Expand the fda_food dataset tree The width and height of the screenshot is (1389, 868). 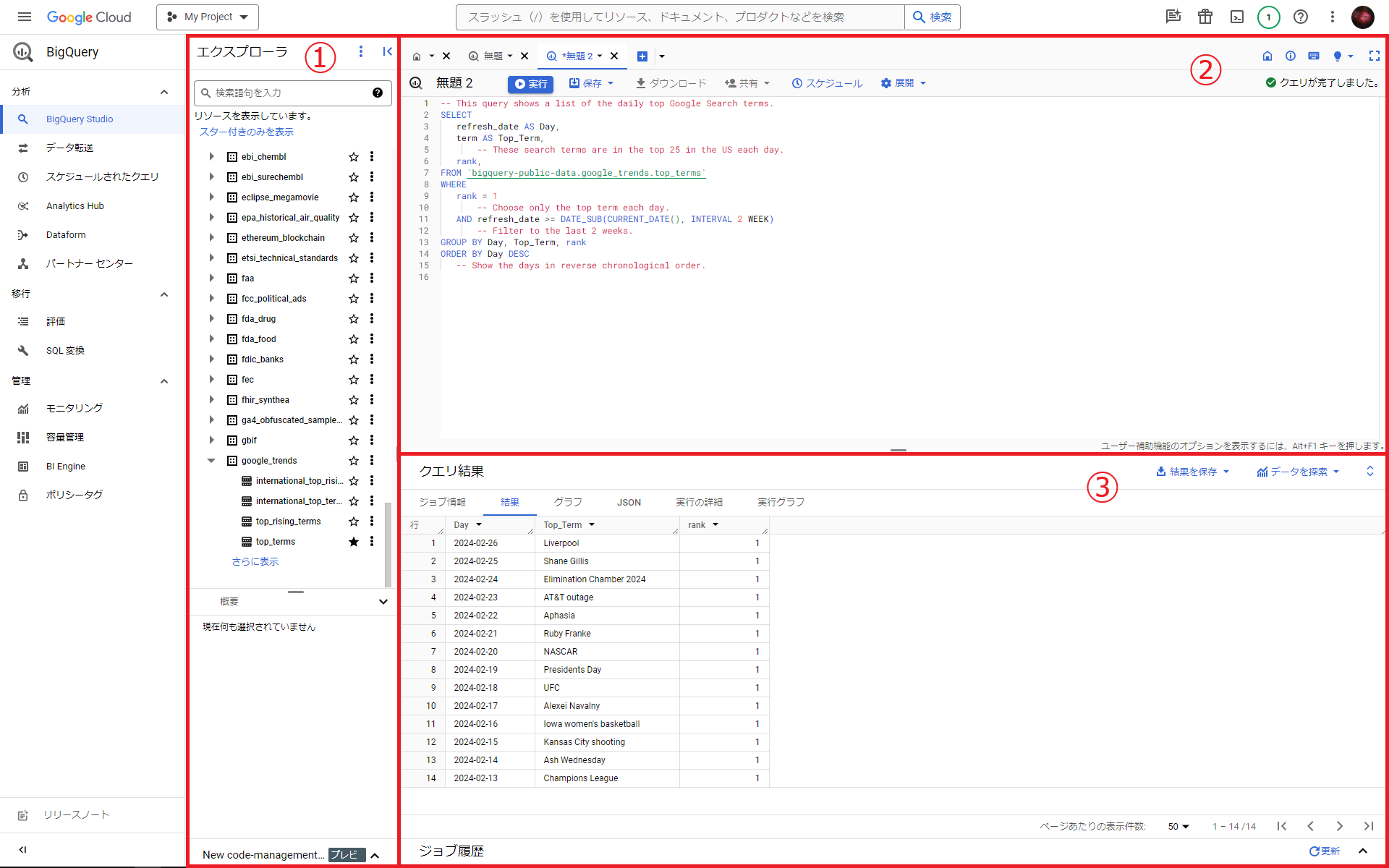(211, 339)
